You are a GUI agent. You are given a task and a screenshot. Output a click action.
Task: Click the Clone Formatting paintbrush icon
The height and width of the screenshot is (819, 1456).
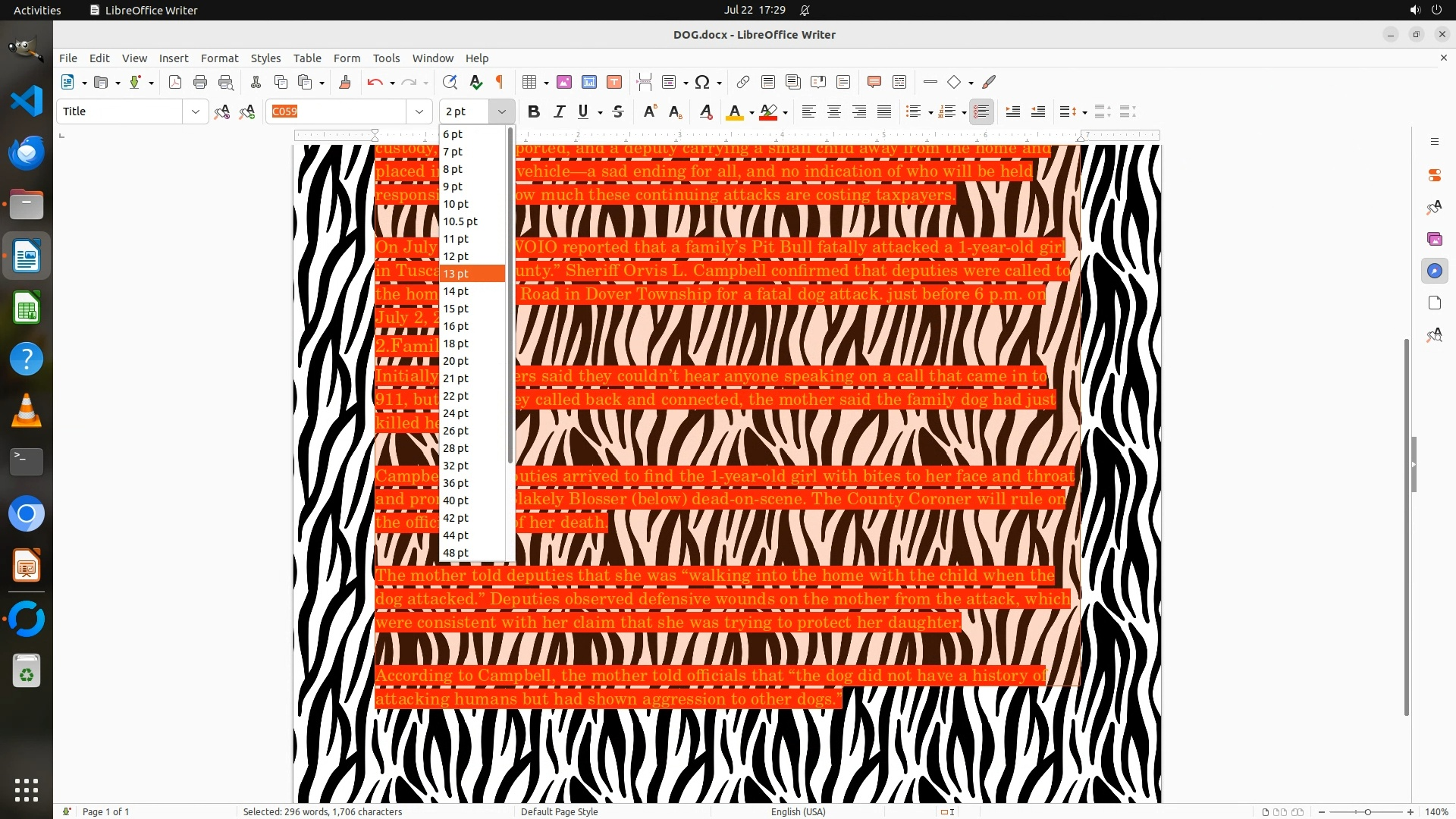point(345,82)
